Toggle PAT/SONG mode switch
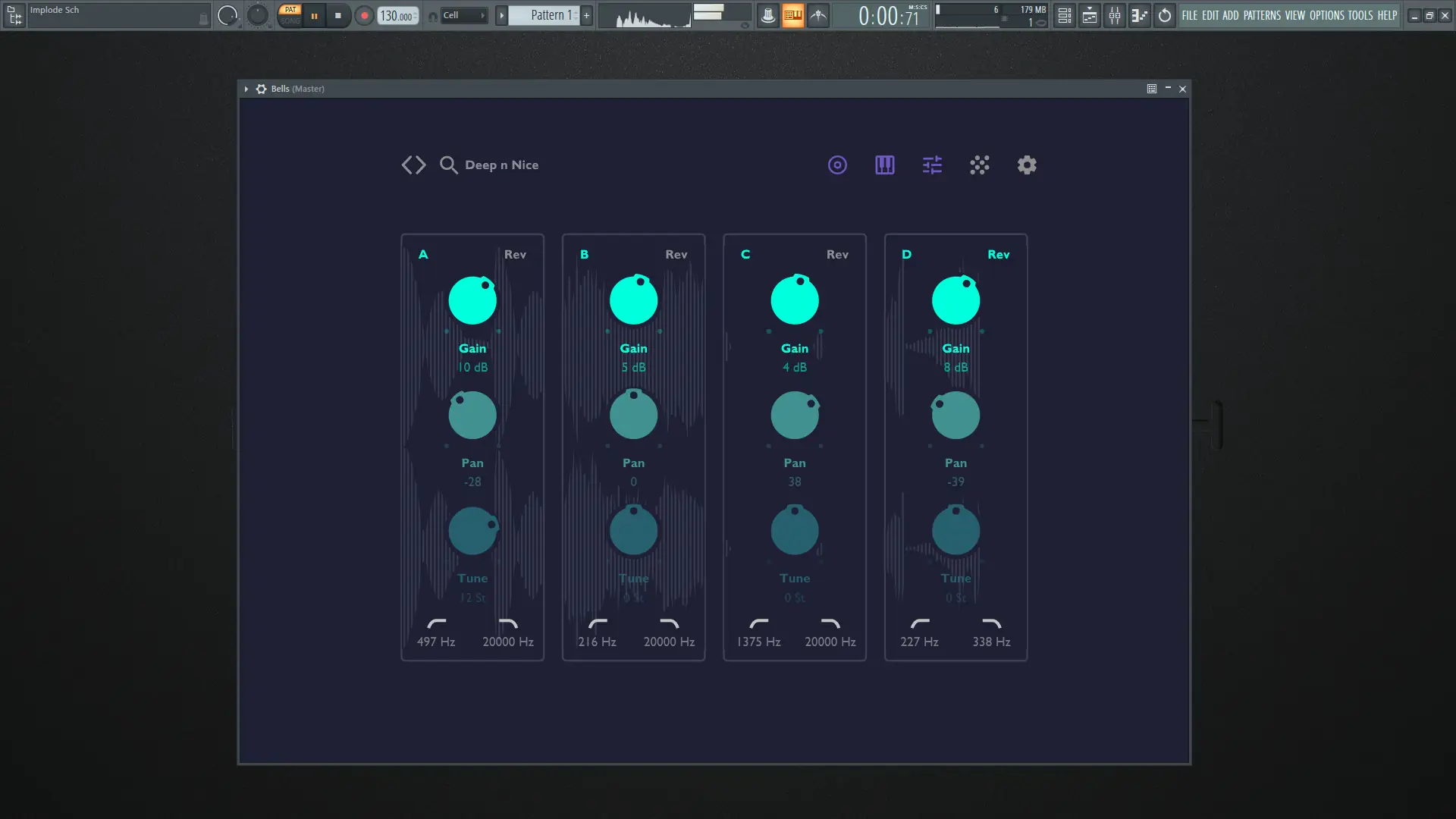 point(290,15)
